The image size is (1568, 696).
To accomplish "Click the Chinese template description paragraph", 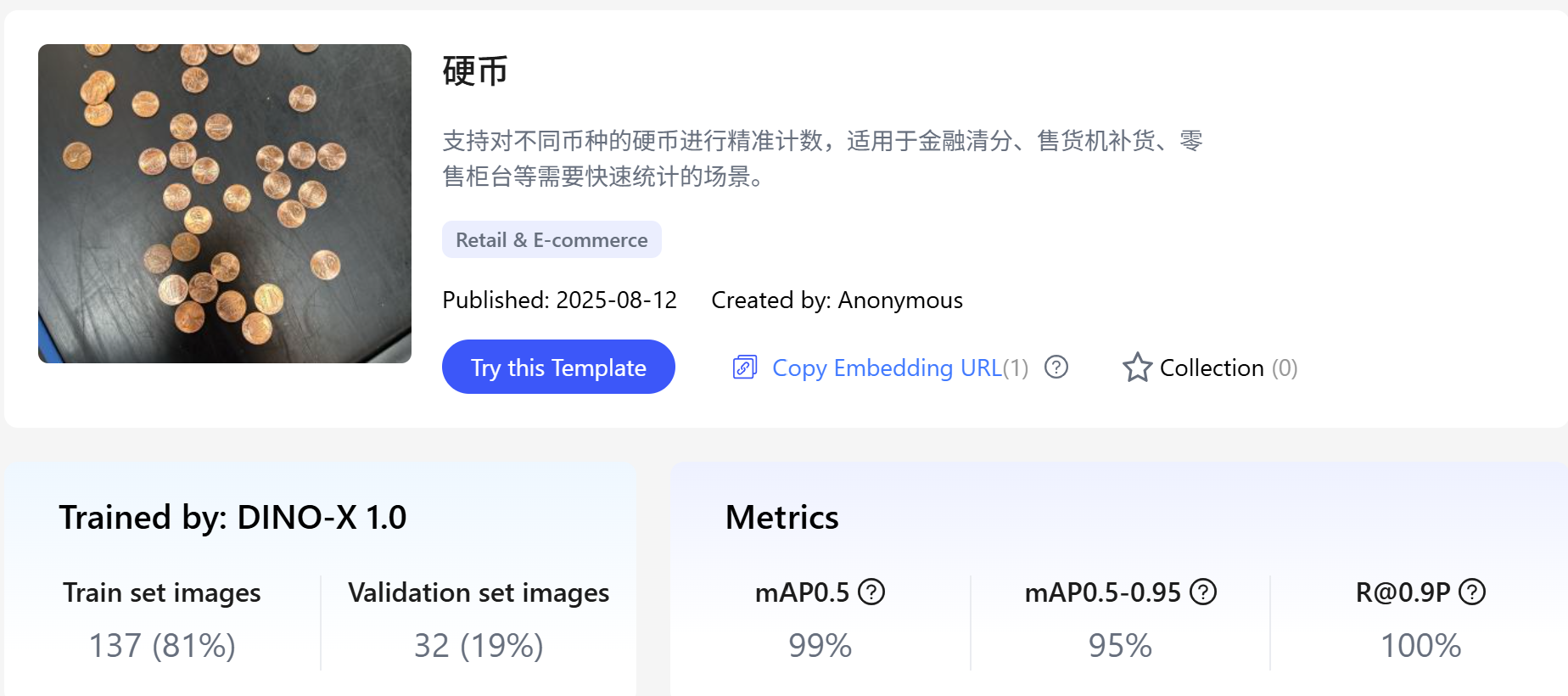I will pos(823,158).
